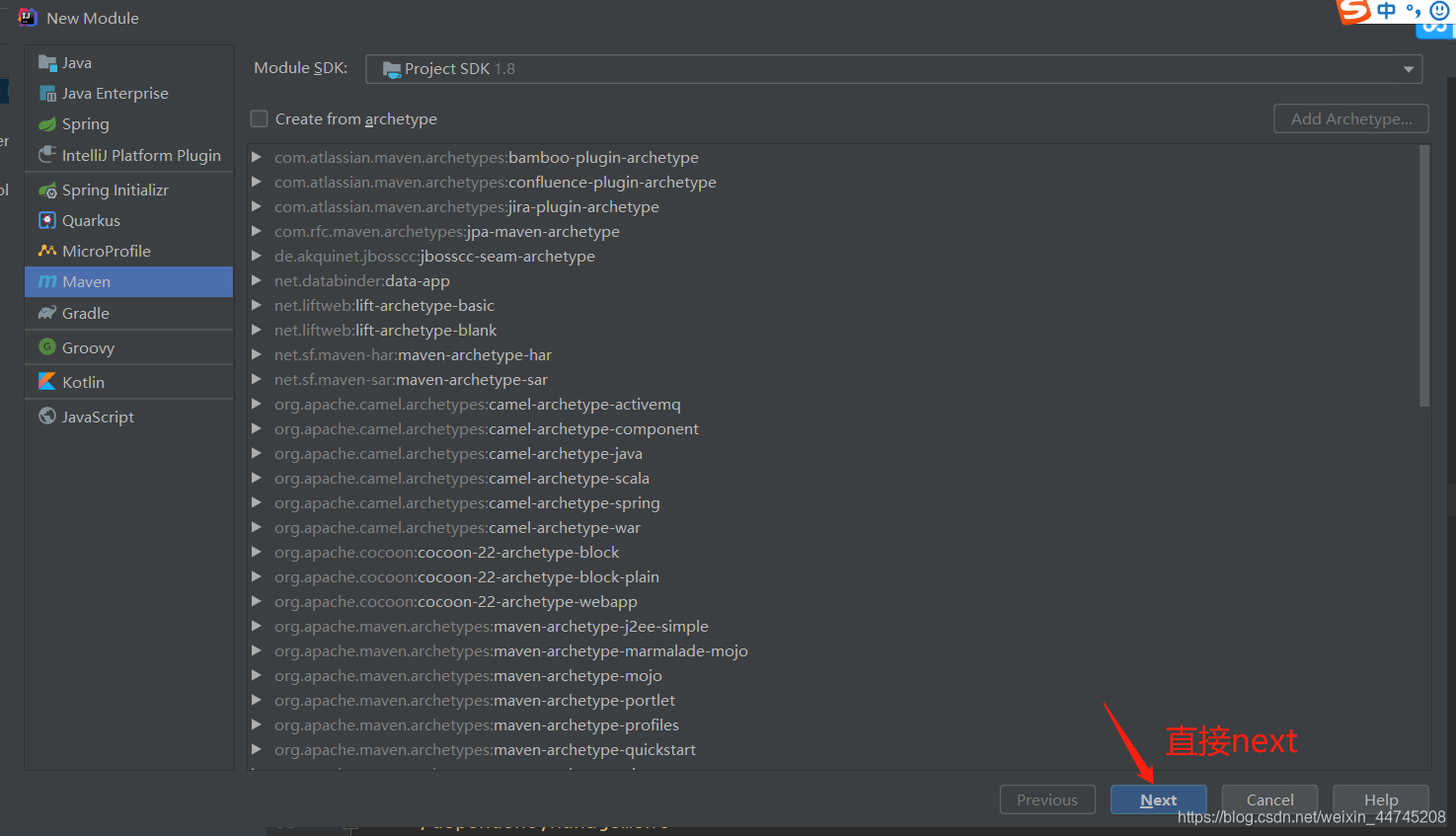Select Java Enterprise module type
The width and height of the screenshot is (1456, 836).
129,94
